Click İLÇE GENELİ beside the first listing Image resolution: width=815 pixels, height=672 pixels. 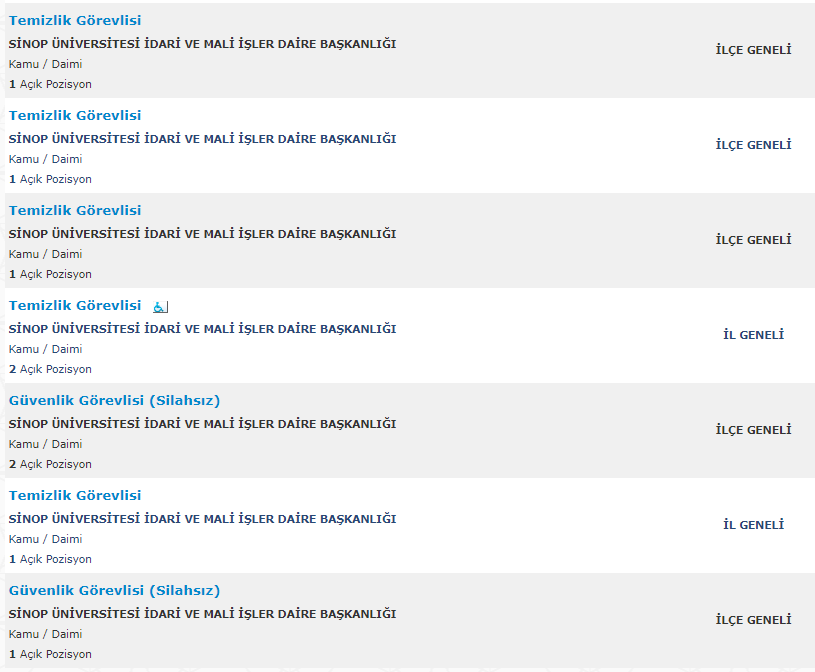tap(753, 50)
